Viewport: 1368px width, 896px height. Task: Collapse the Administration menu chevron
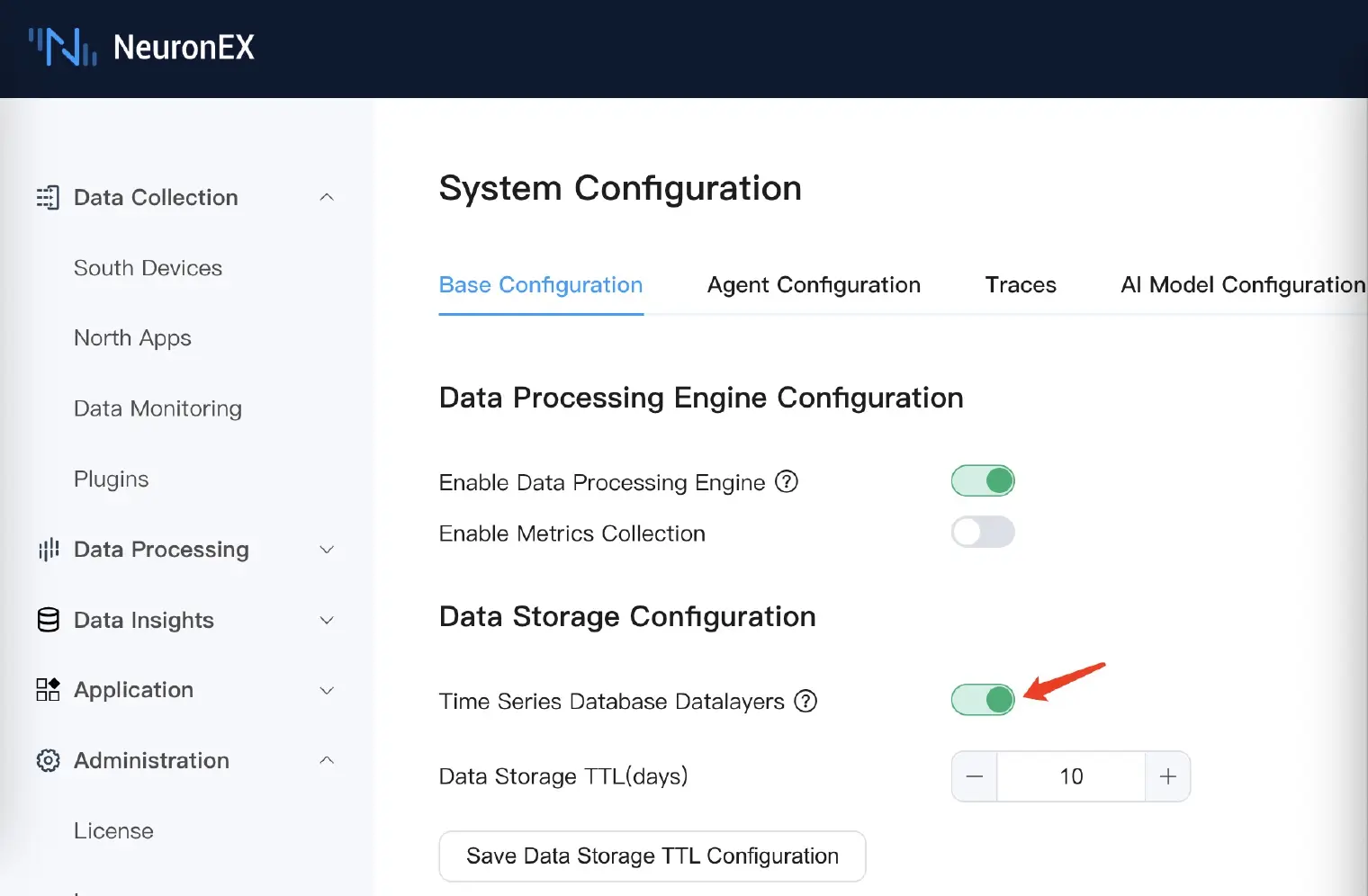coord(327,760)
